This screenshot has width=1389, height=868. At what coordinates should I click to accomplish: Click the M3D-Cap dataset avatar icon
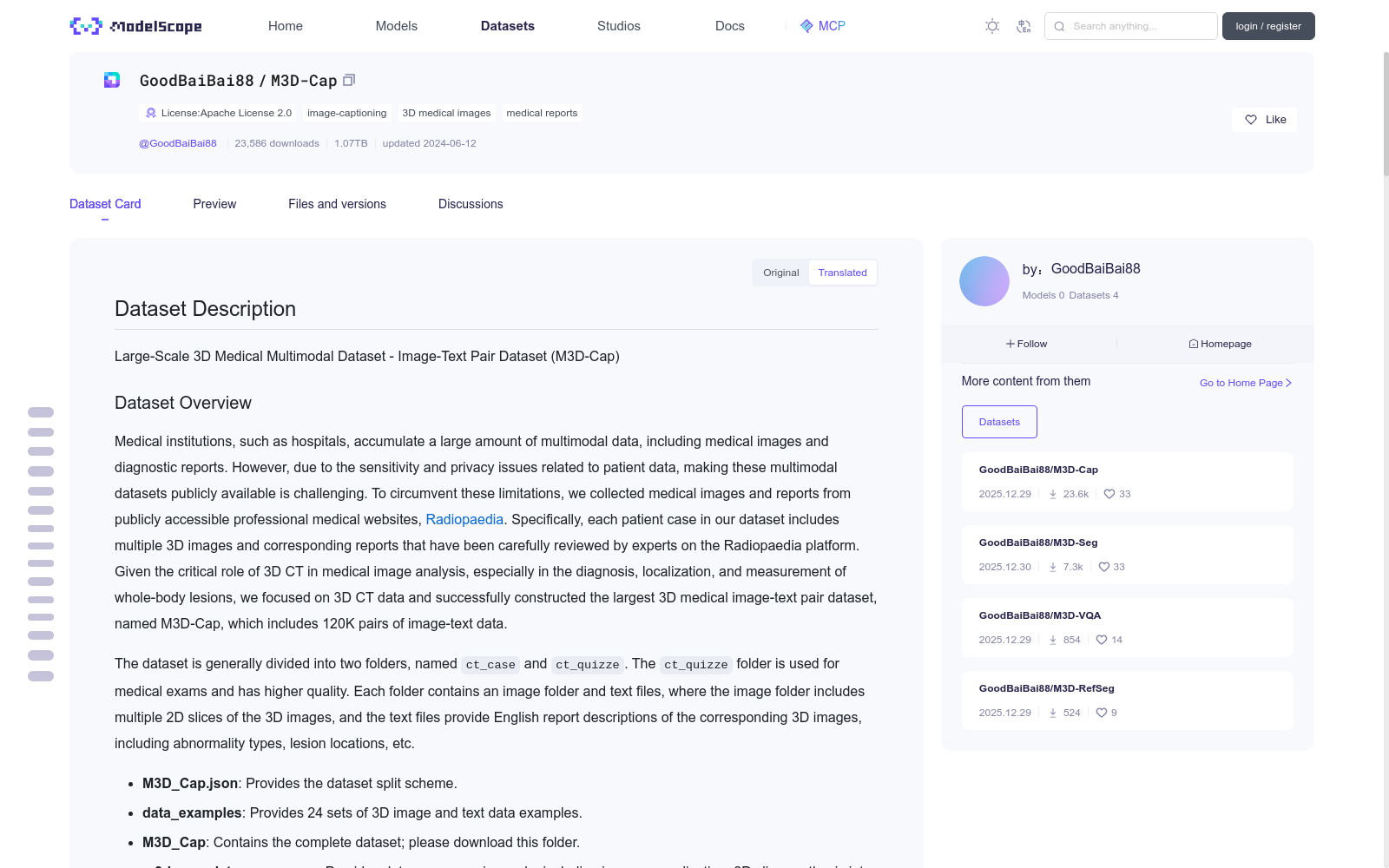coord(112,80)
